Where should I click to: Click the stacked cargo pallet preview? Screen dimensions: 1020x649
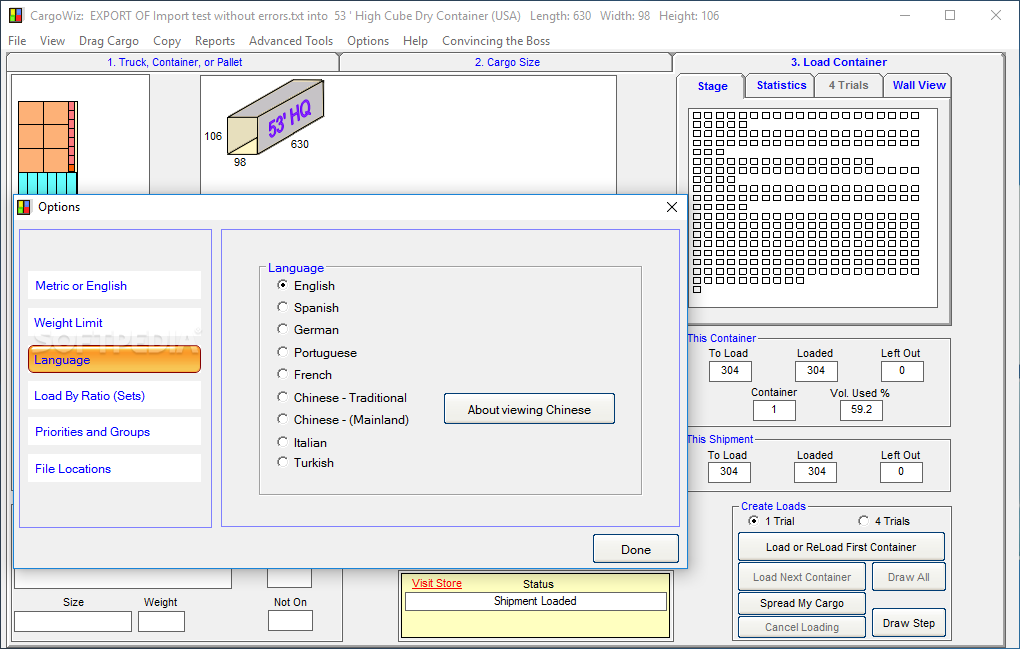point(47,148)
